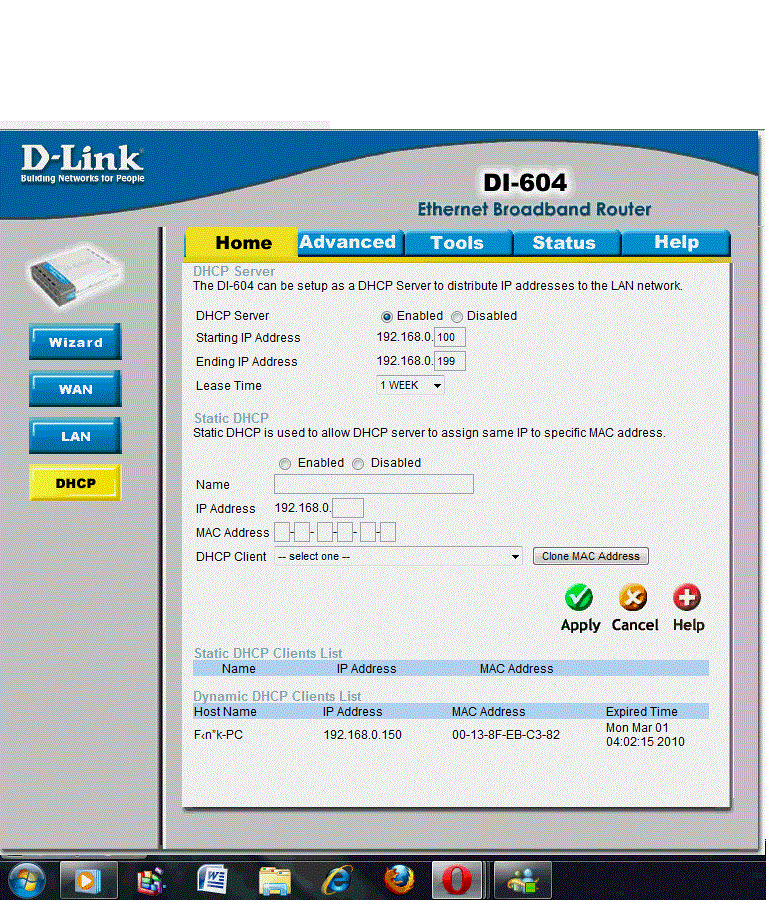Click the Wizard sidebar button
The width and height of the screenshot is (766, 900).
click(x=75, y=342)
